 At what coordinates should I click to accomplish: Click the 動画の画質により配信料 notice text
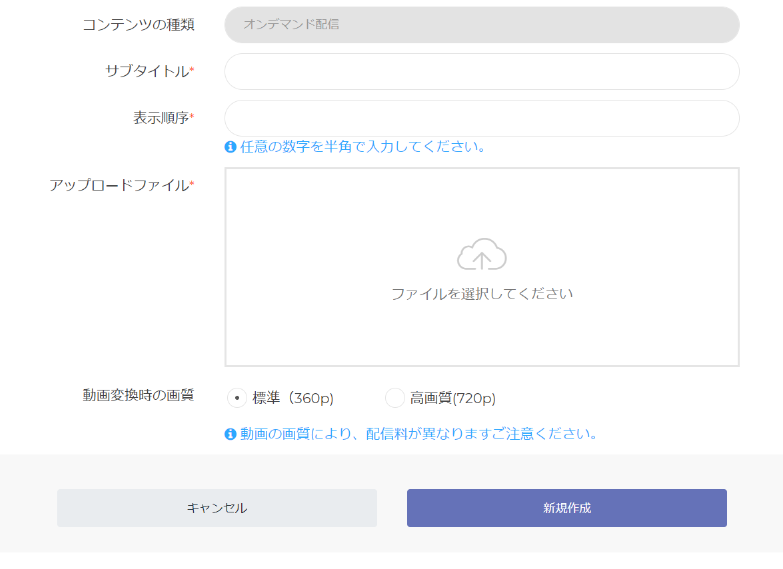coord(418,434)
